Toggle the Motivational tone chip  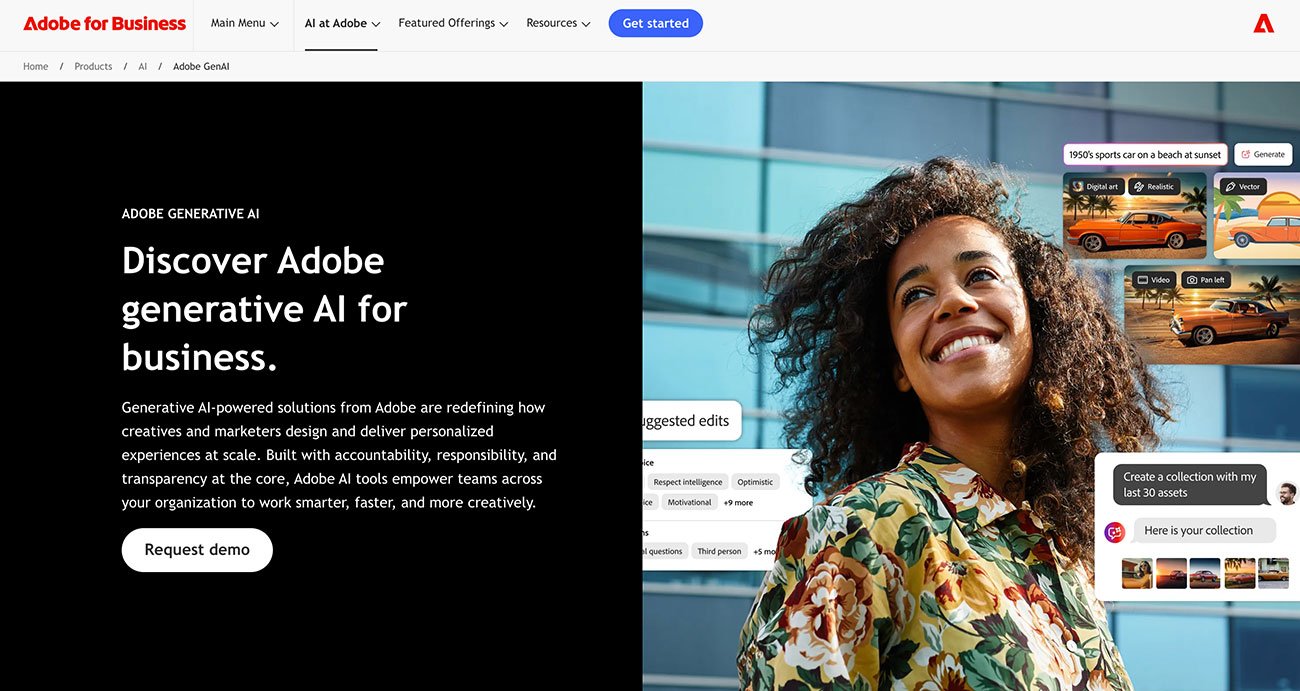[x=689, y=503]
